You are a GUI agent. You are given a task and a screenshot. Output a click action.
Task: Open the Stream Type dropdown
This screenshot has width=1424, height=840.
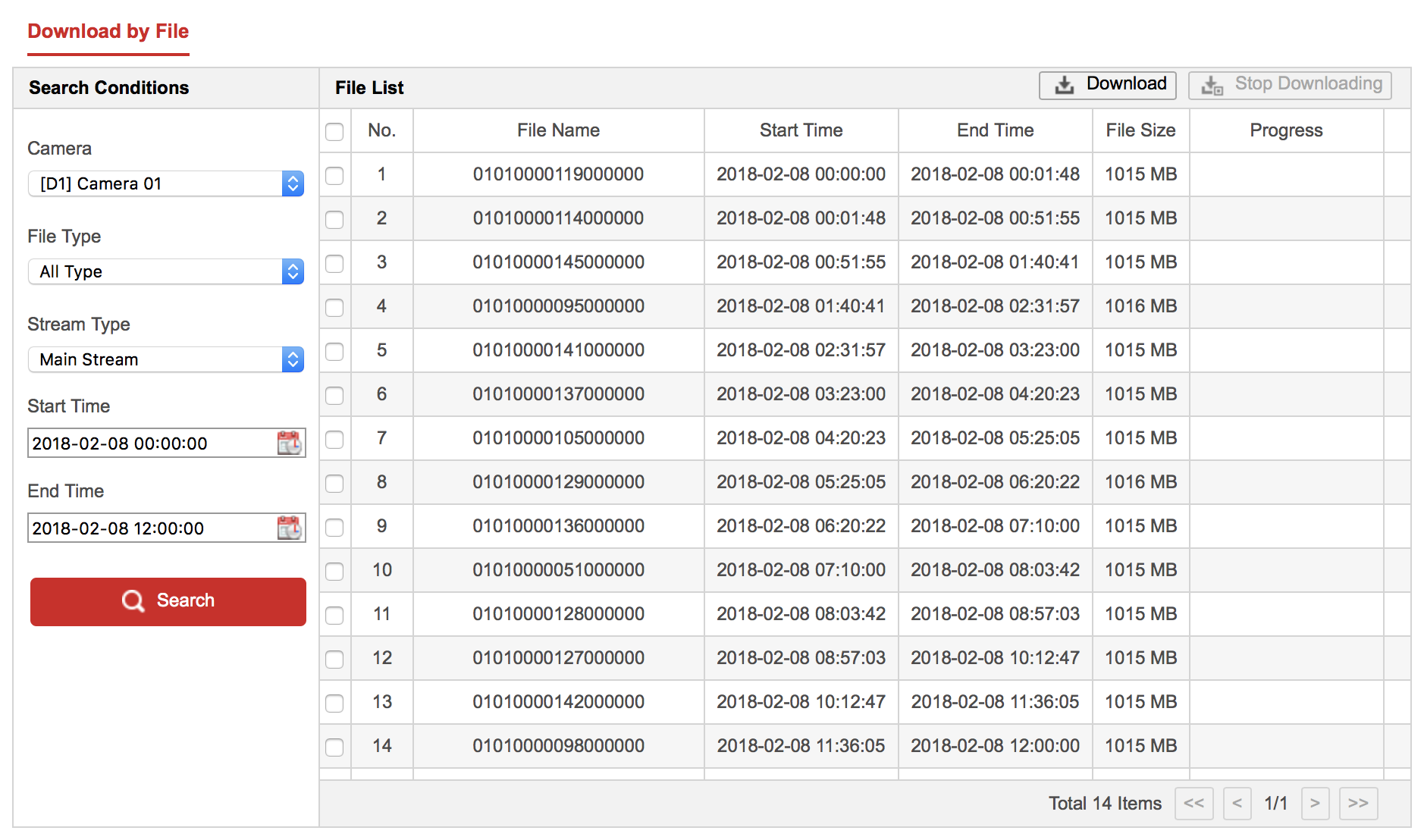[x=165, y=359]
